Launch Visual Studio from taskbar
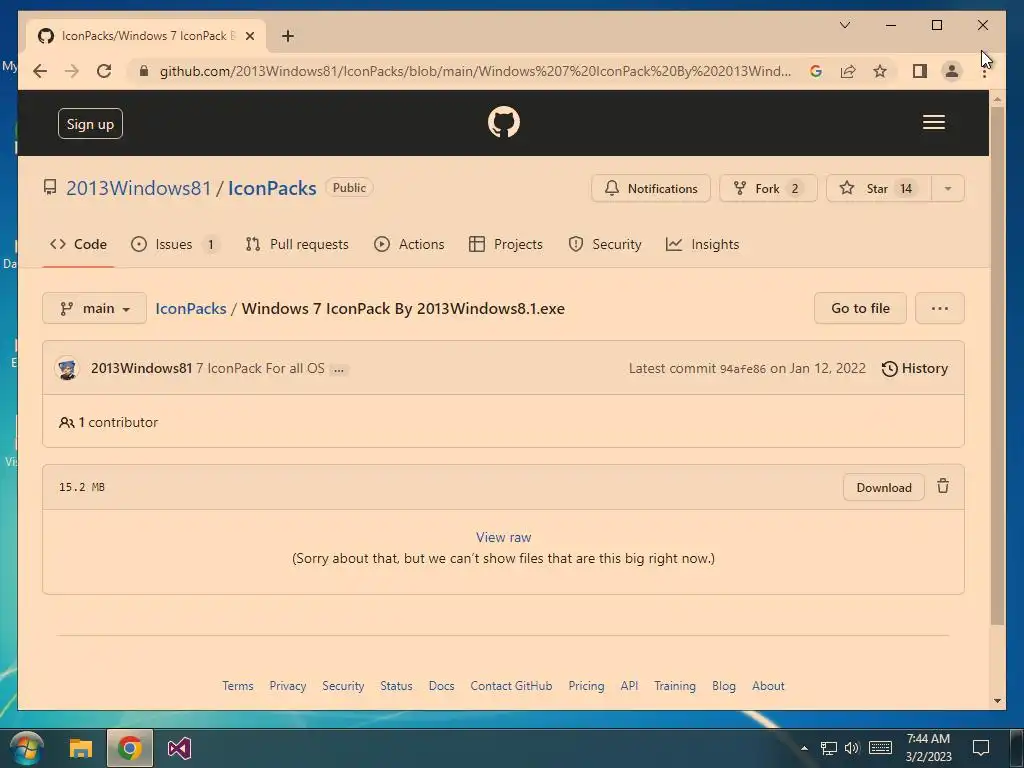 pos(179,748)
